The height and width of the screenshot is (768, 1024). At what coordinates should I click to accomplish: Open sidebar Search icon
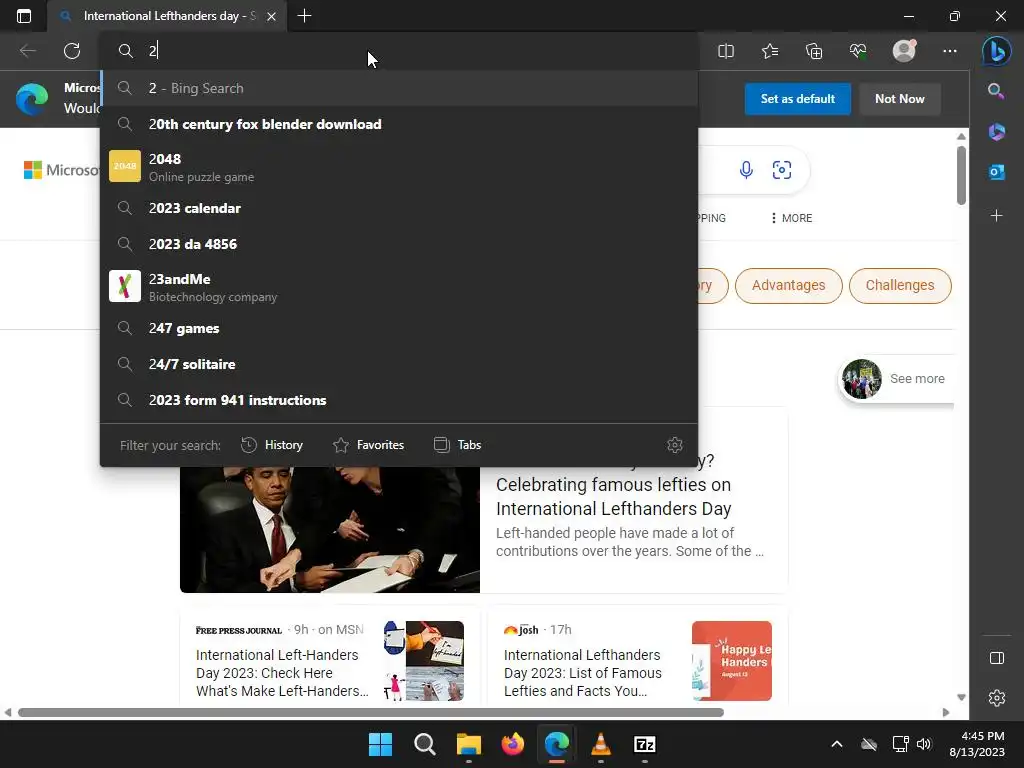(996, 91)
